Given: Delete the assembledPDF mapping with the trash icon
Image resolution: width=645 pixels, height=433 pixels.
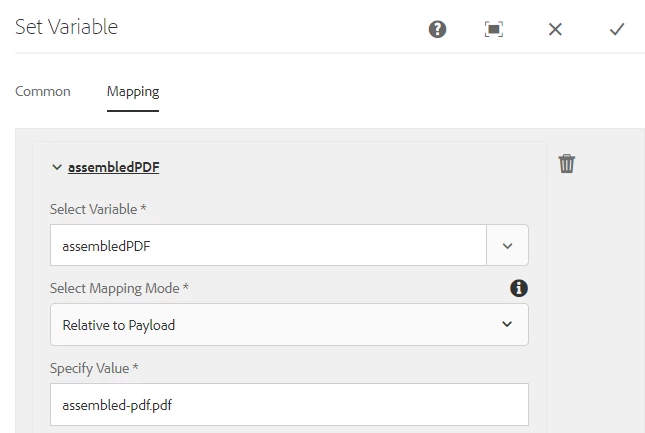Looking at the screenshot, I should (566, 164).
